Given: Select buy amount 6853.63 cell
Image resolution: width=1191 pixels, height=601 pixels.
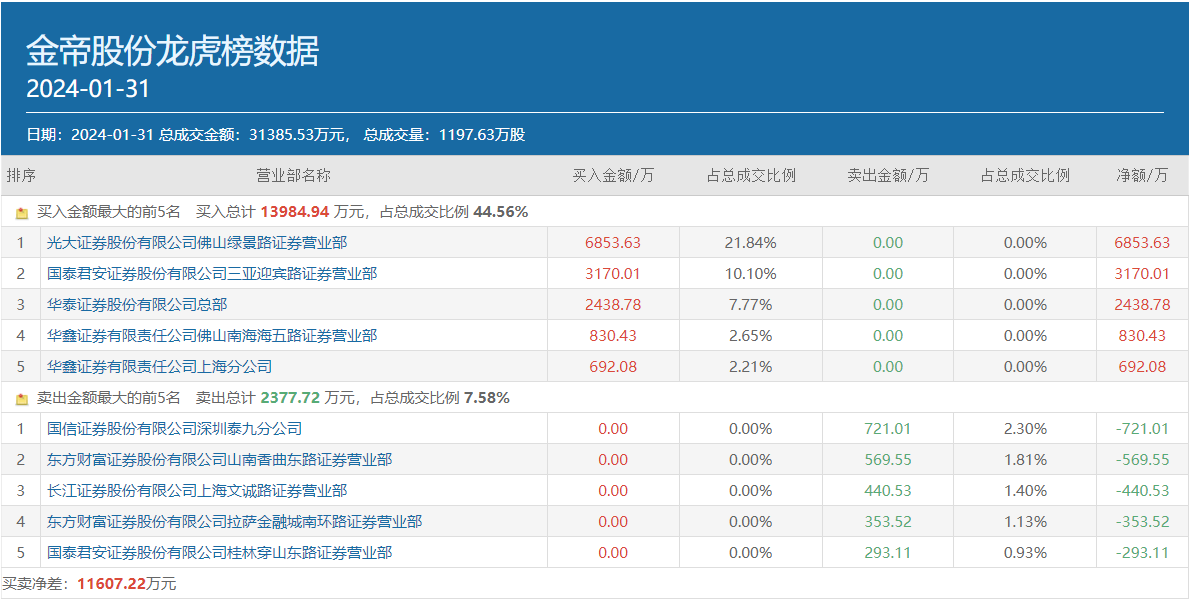Looking at the screenshot, I should tap(613, 243).
